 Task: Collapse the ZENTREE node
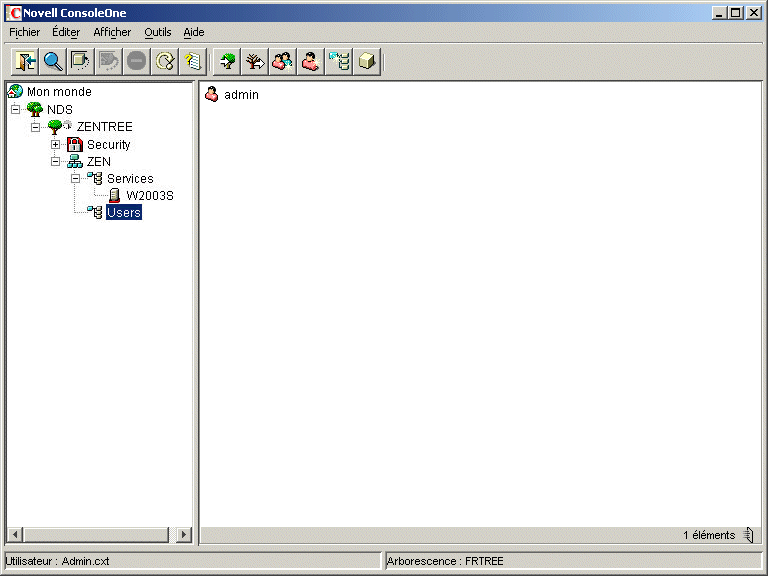36,127
